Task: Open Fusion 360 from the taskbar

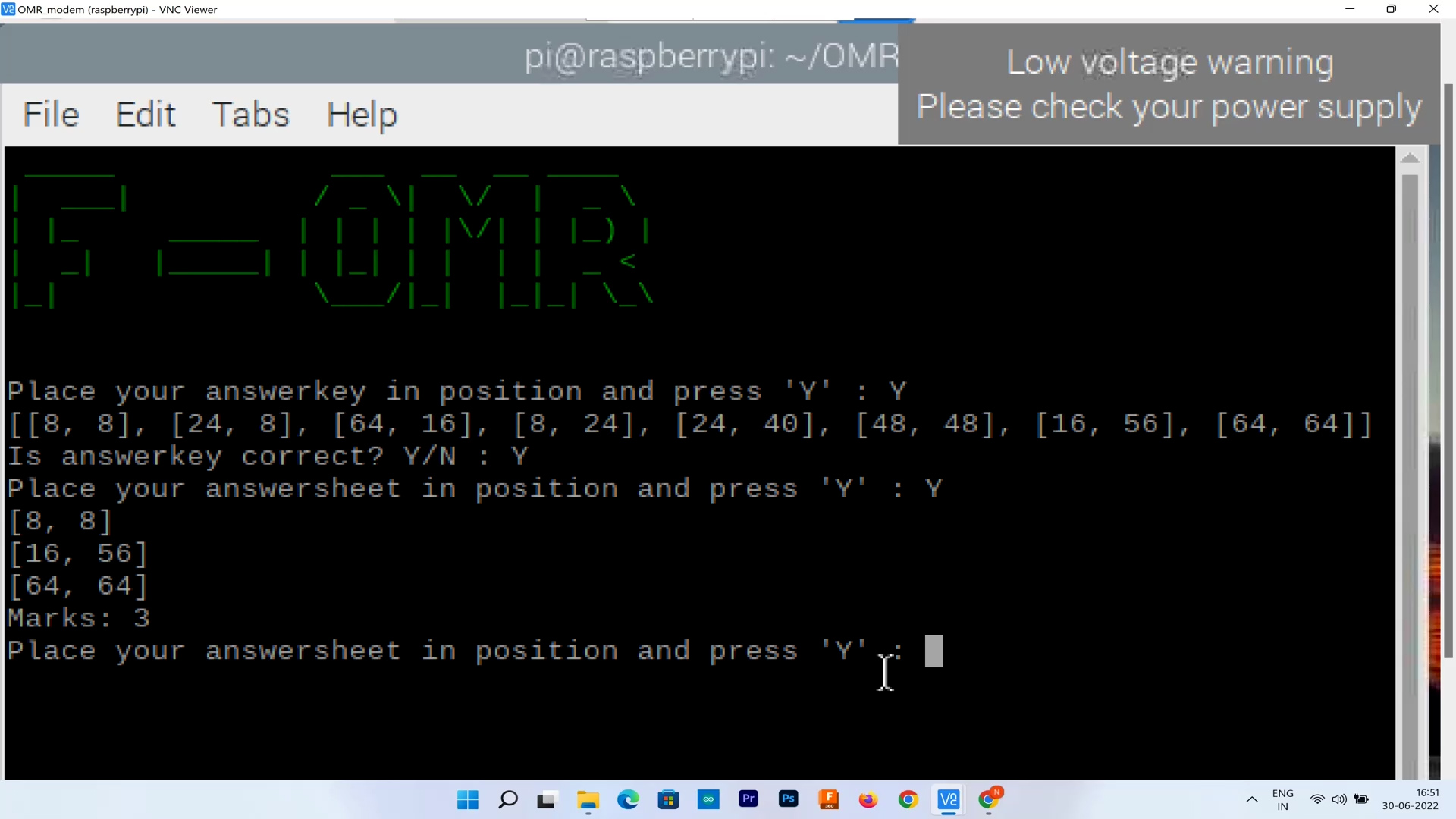Action: [829, 799]
